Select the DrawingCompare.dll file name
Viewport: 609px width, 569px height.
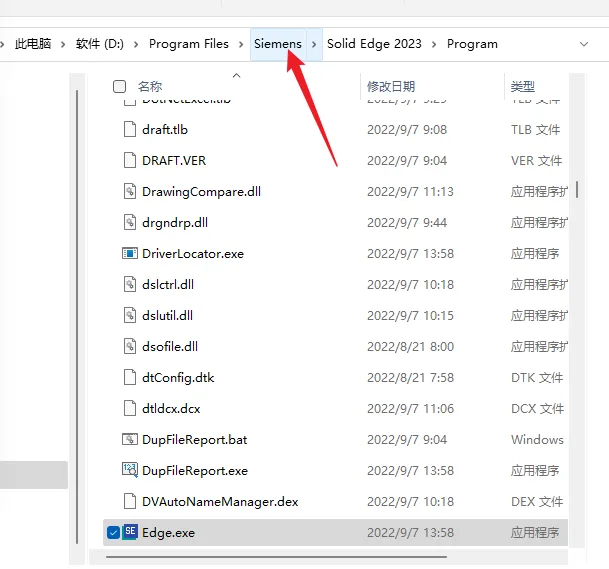click(201, 191)
